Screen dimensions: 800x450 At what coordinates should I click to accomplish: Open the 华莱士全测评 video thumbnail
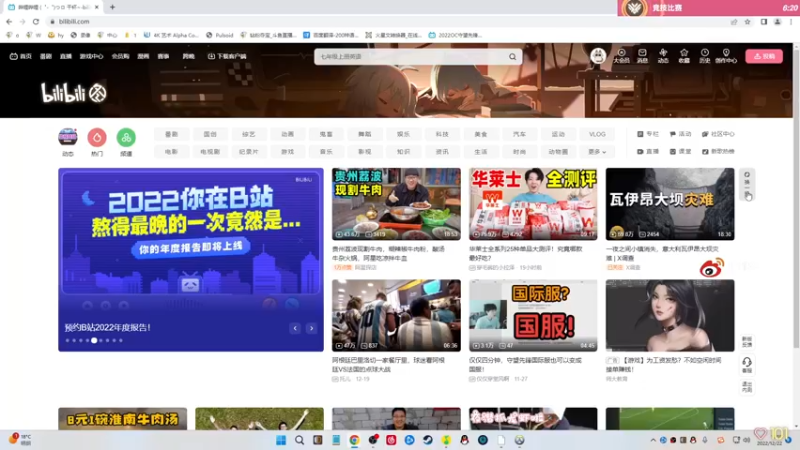coord(533,204)
